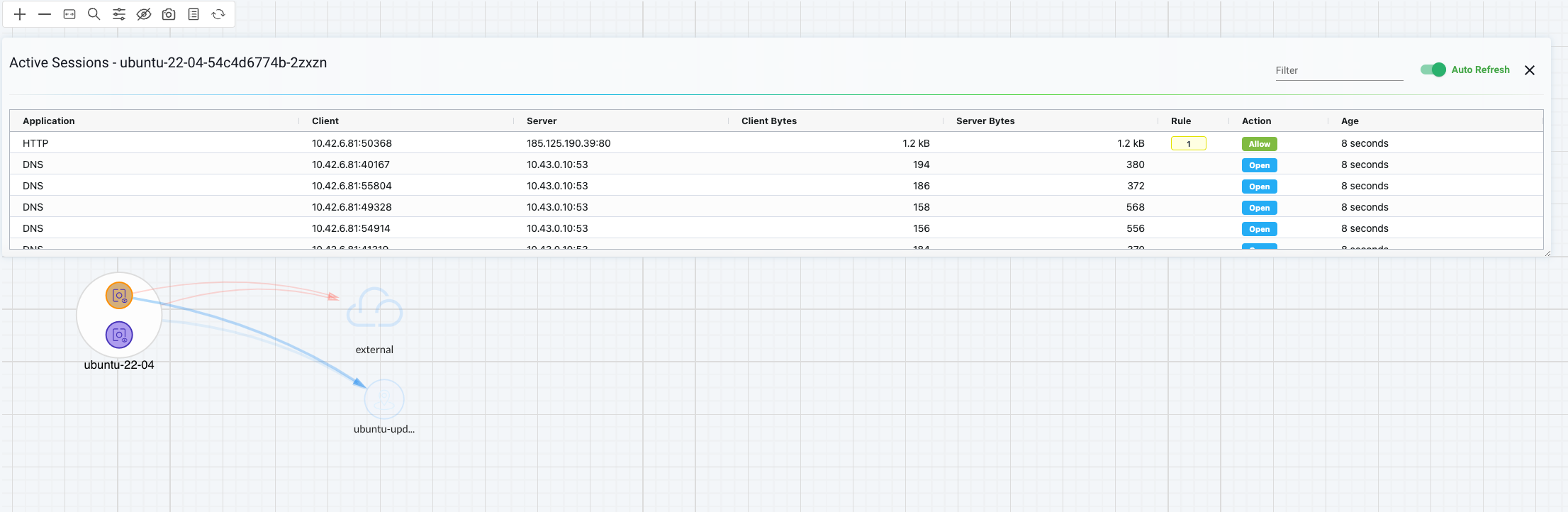Sort by the Application column header
Screen dimensions: 1568x512
click(48, 121)
